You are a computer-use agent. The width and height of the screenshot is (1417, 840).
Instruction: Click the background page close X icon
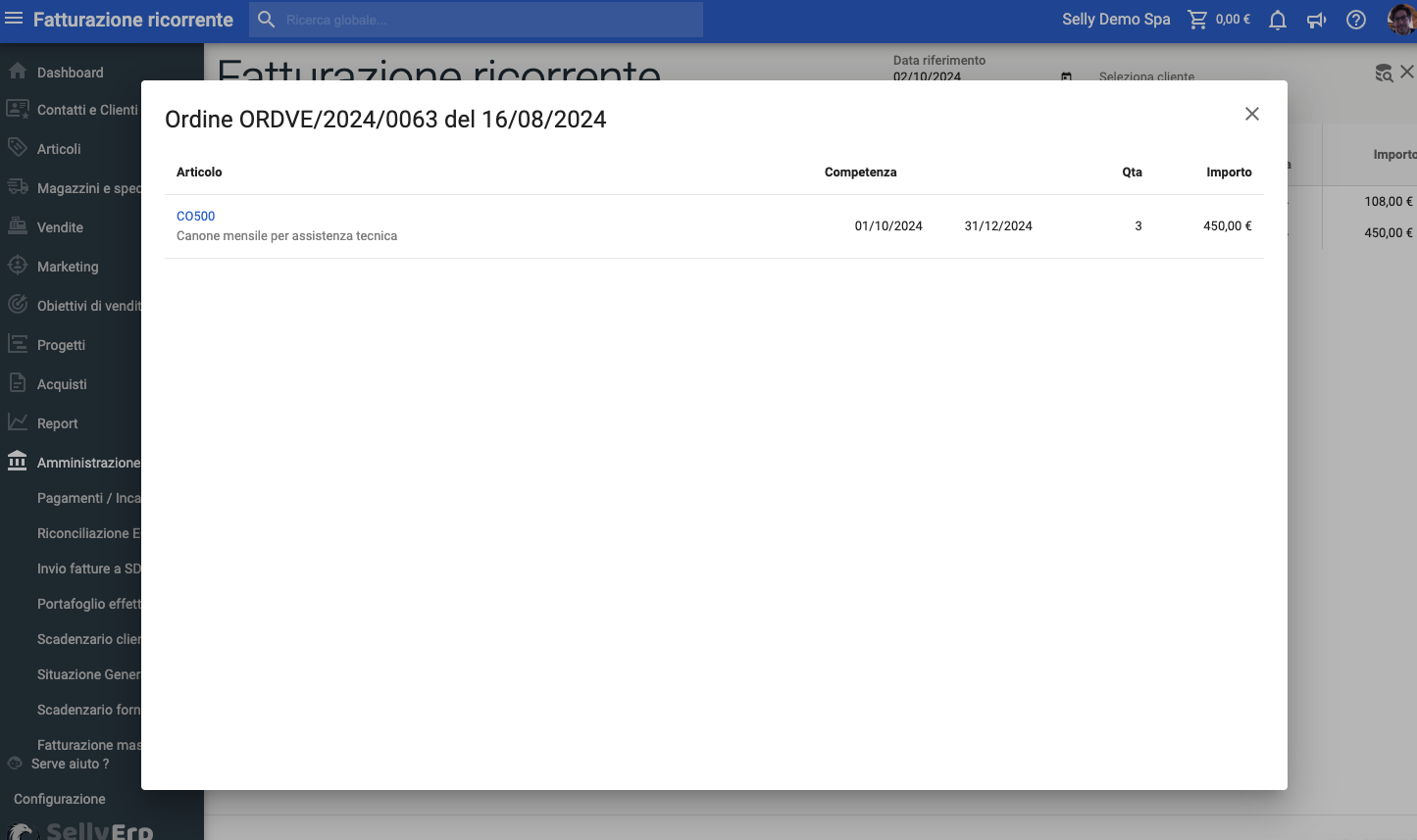[x=1407, y=72]
